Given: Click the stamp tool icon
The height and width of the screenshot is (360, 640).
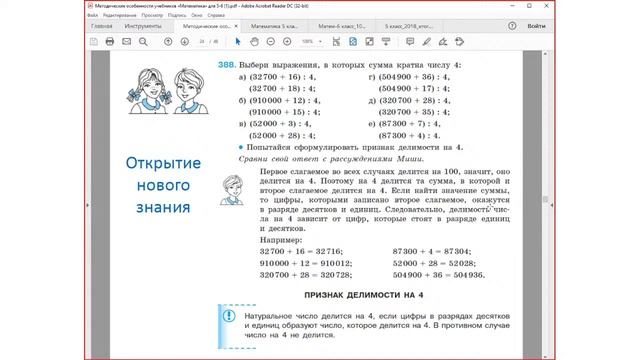Looking at the screenshot, I should click(x=460, y=42).
